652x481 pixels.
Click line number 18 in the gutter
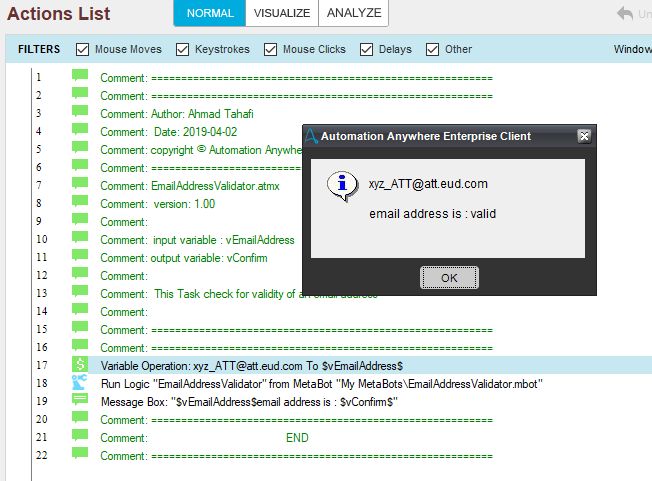pos(42,383)
